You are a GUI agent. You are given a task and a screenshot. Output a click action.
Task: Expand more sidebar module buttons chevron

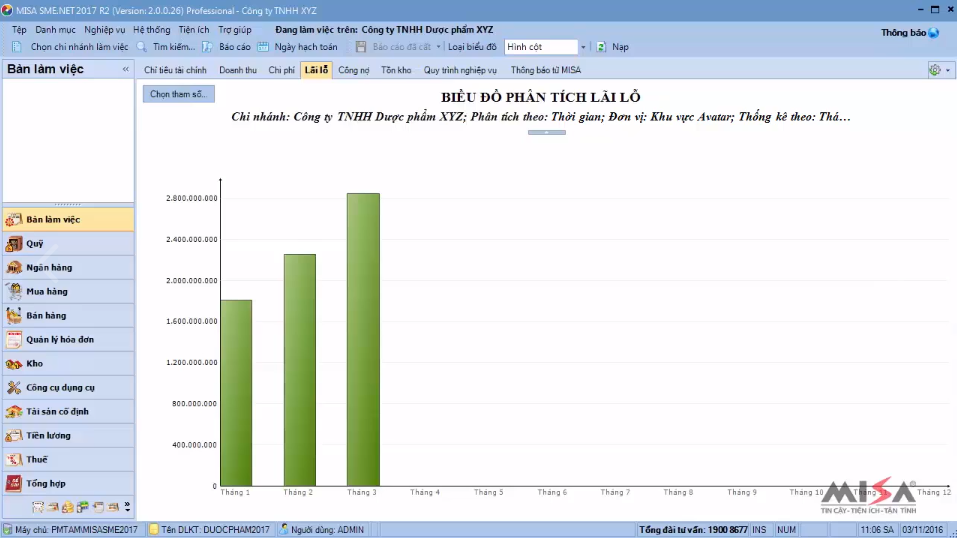pyautogui.click(x=127, y=506)
